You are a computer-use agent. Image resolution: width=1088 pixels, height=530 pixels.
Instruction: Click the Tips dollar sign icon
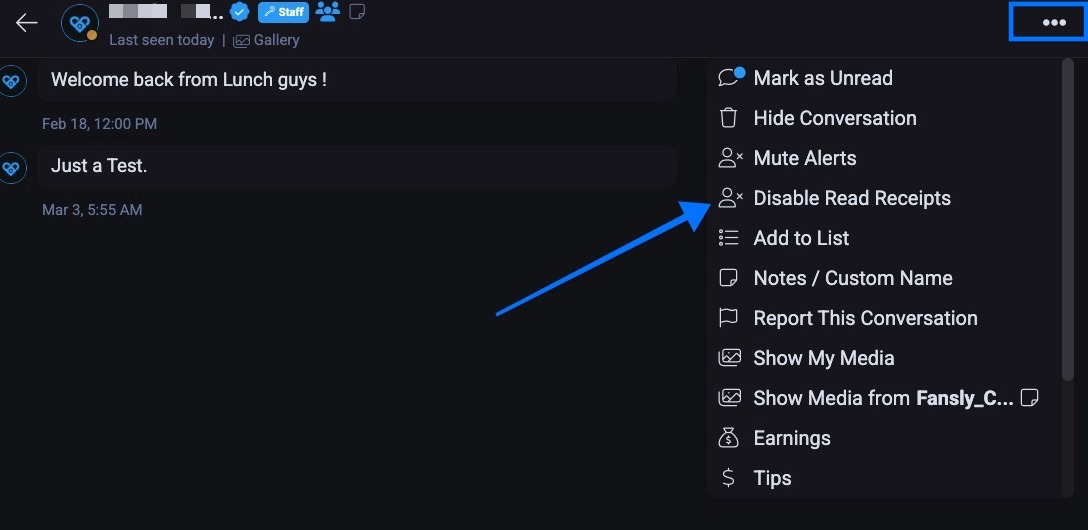point(729,478)
